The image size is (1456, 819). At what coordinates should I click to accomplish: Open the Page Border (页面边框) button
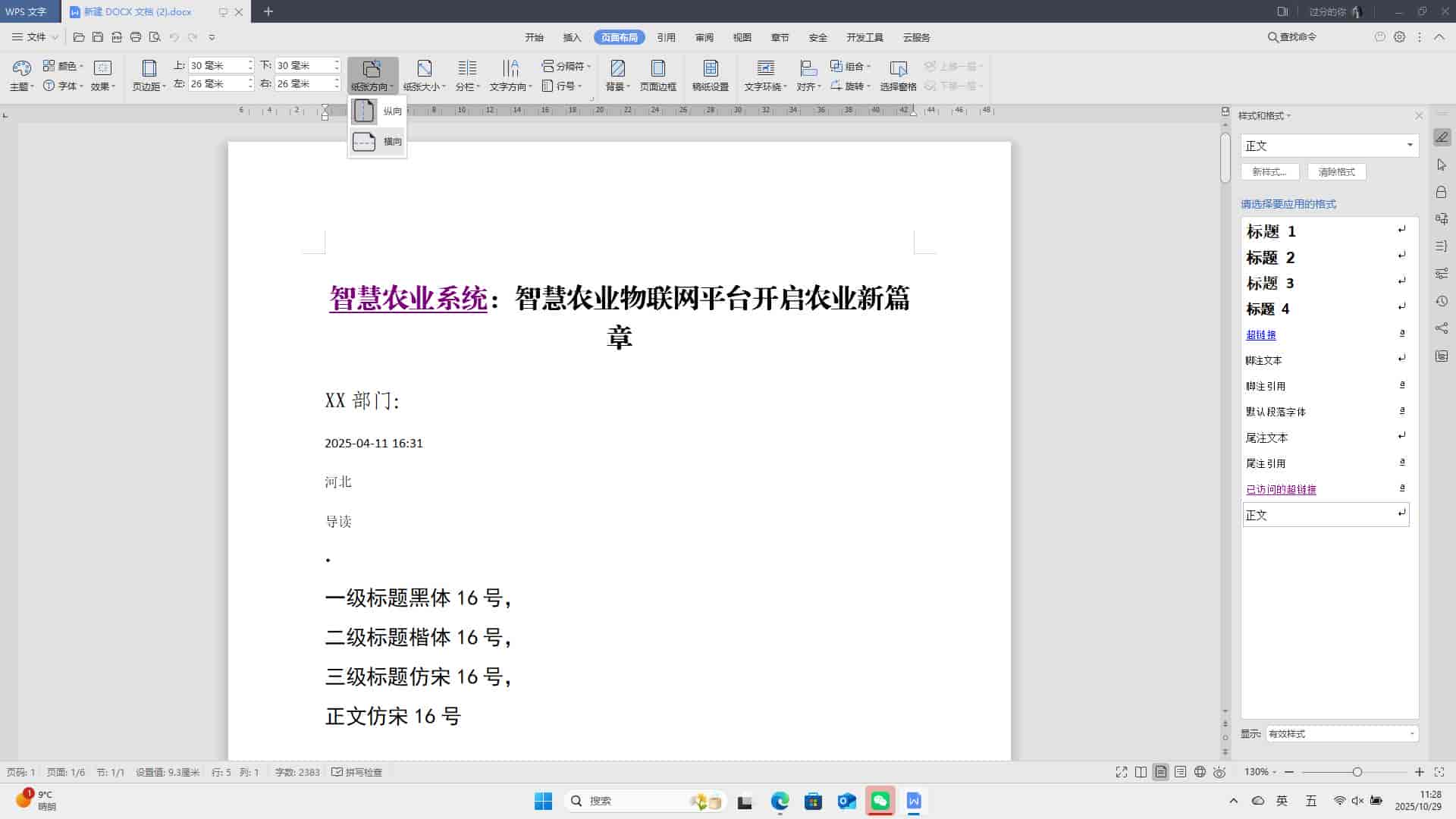pyautogui.click(x=657, y=76)
